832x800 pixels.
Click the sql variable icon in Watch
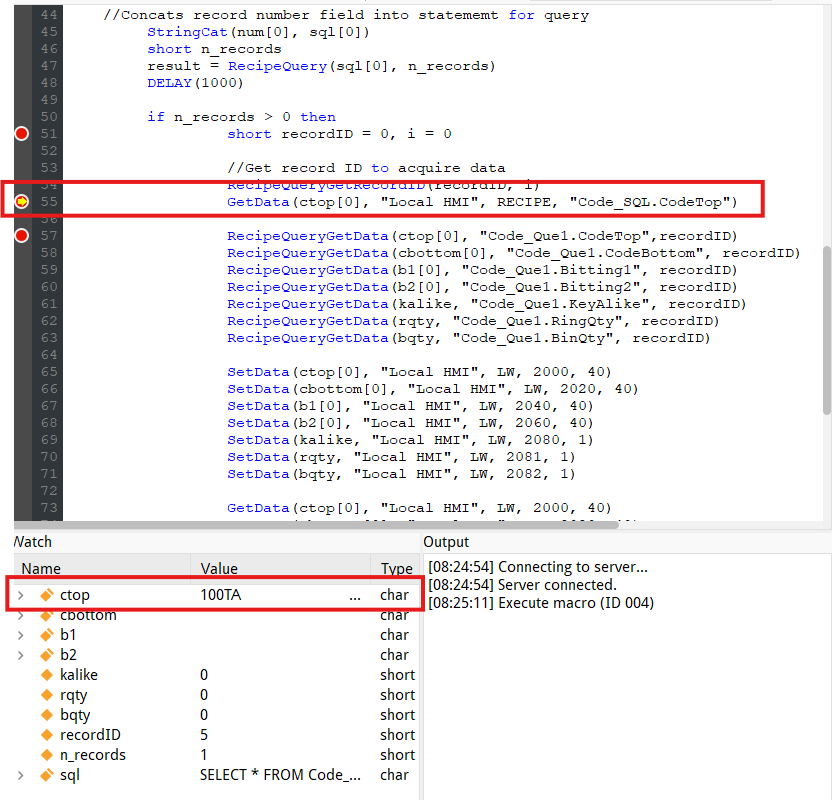(46, 775)
